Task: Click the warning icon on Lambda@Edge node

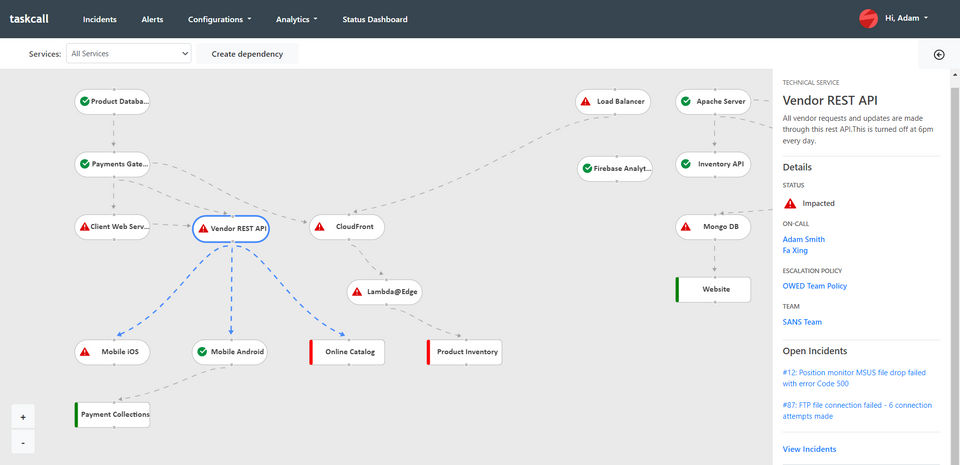Action: point(357,292)
